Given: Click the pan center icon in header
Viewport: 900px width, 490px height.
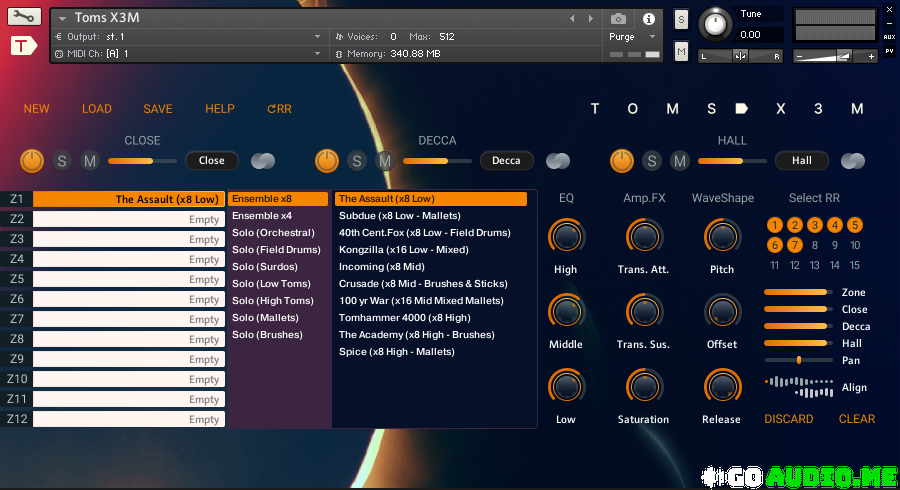Looking at the screenshot, I should click(740, 56).
